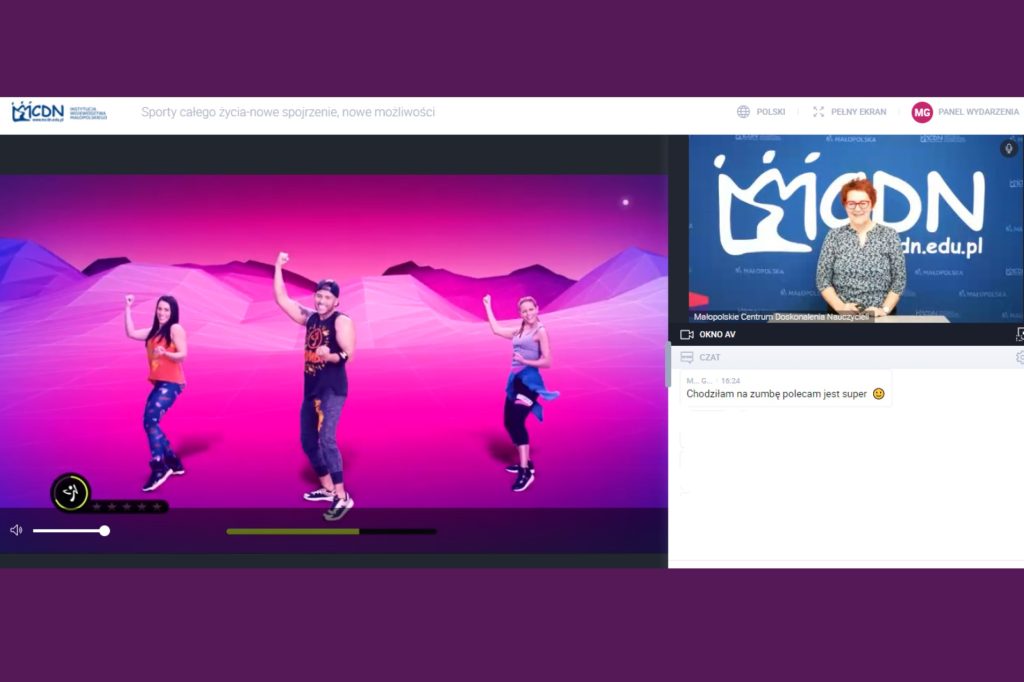Expand the AV window using corner icon

1019,334
